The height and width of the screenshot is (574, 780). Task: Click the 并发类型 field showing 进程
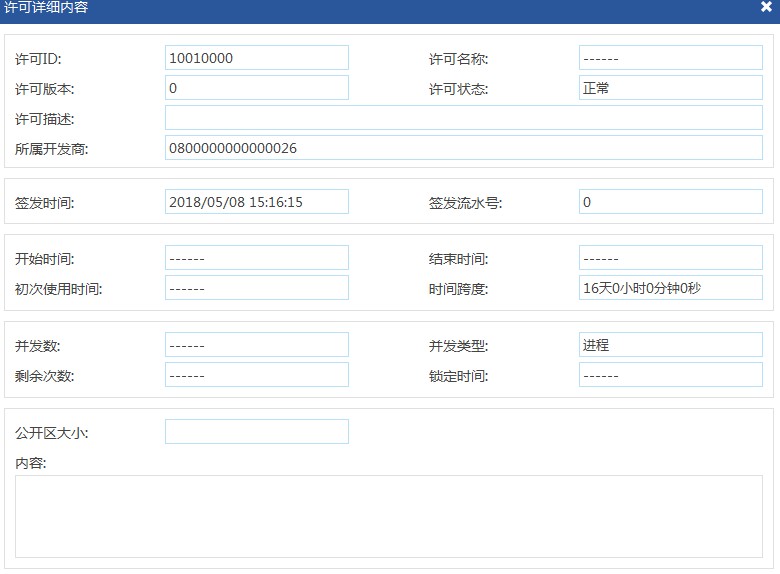pos(670,345)
